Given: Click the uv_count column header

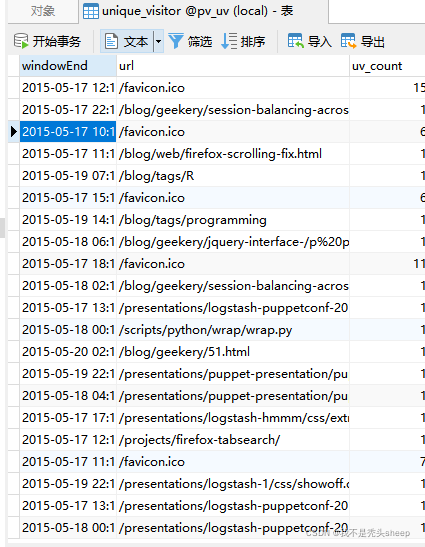Looking at the screenshot, I should 387,66.
